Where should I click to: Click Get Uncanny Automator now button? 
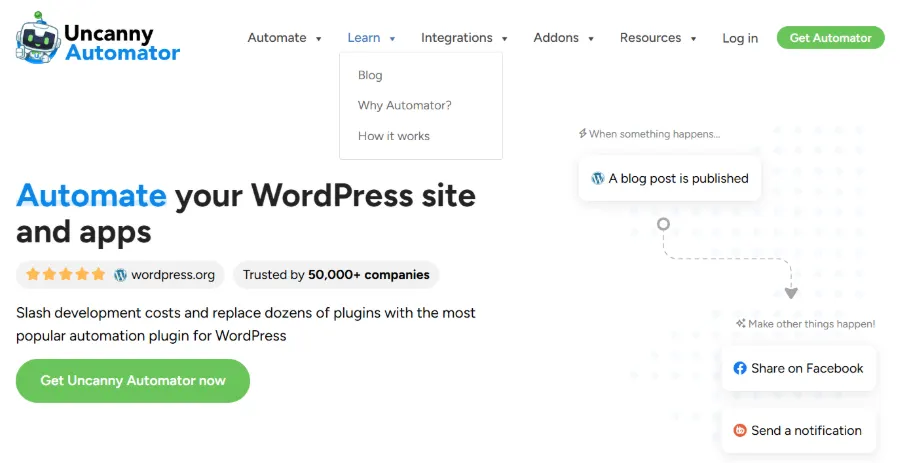(133, 380)
